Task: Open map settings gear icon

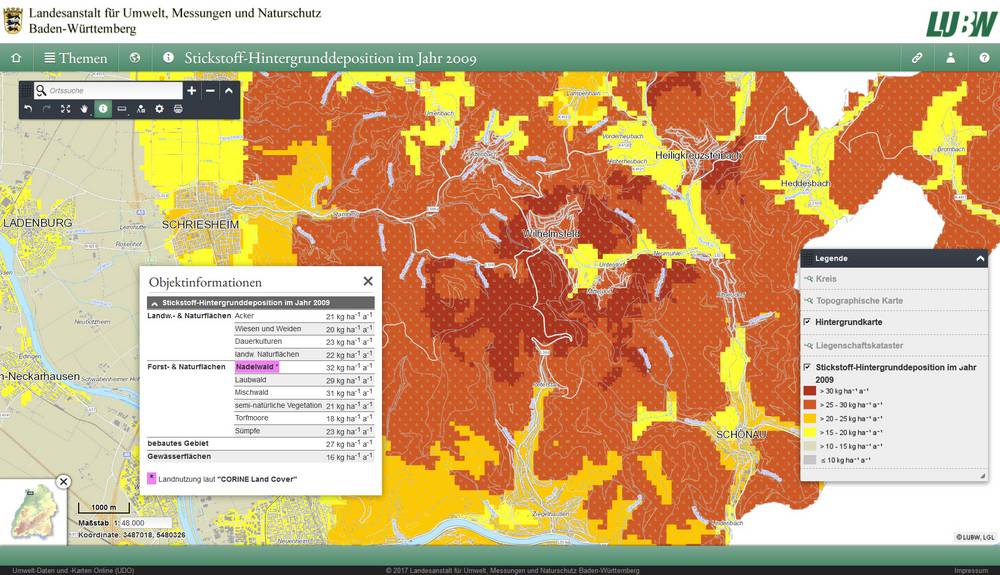Action: coord(159,108)
